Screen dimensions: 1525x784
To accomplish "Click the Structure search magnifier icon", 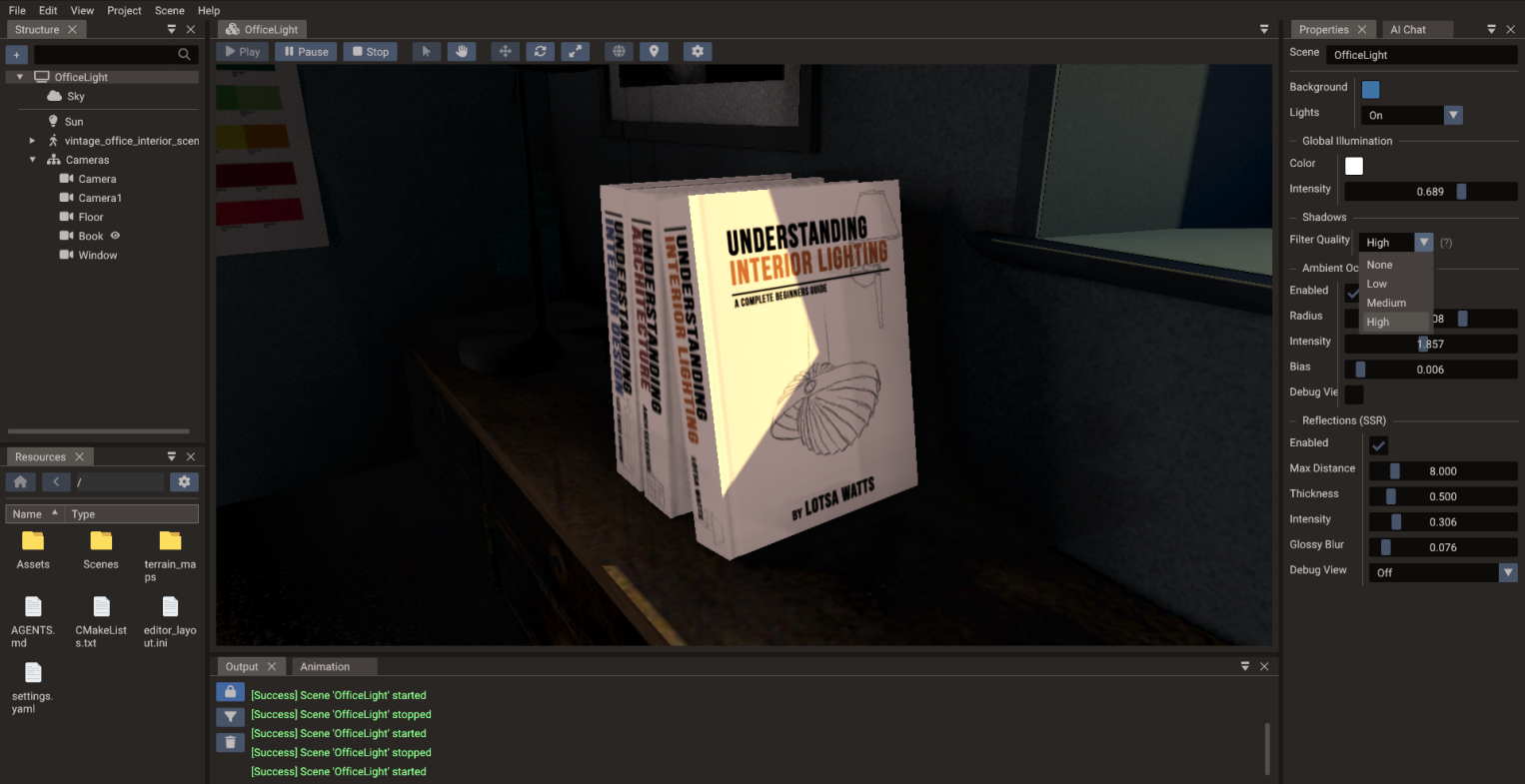I will coord(184,55).
